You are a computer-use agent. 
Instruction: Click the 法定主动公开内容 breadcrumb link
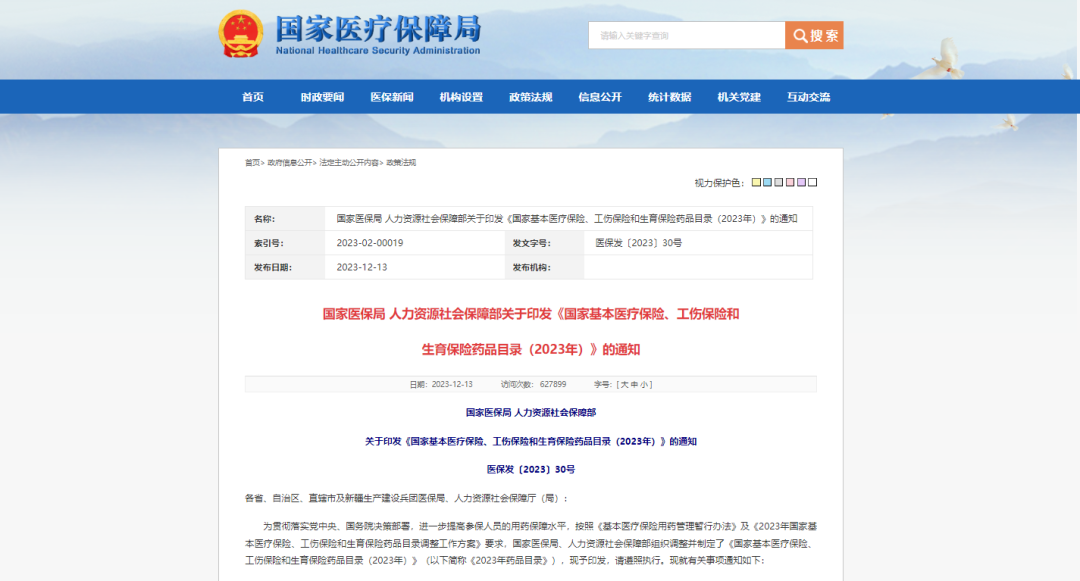point(349,162)
